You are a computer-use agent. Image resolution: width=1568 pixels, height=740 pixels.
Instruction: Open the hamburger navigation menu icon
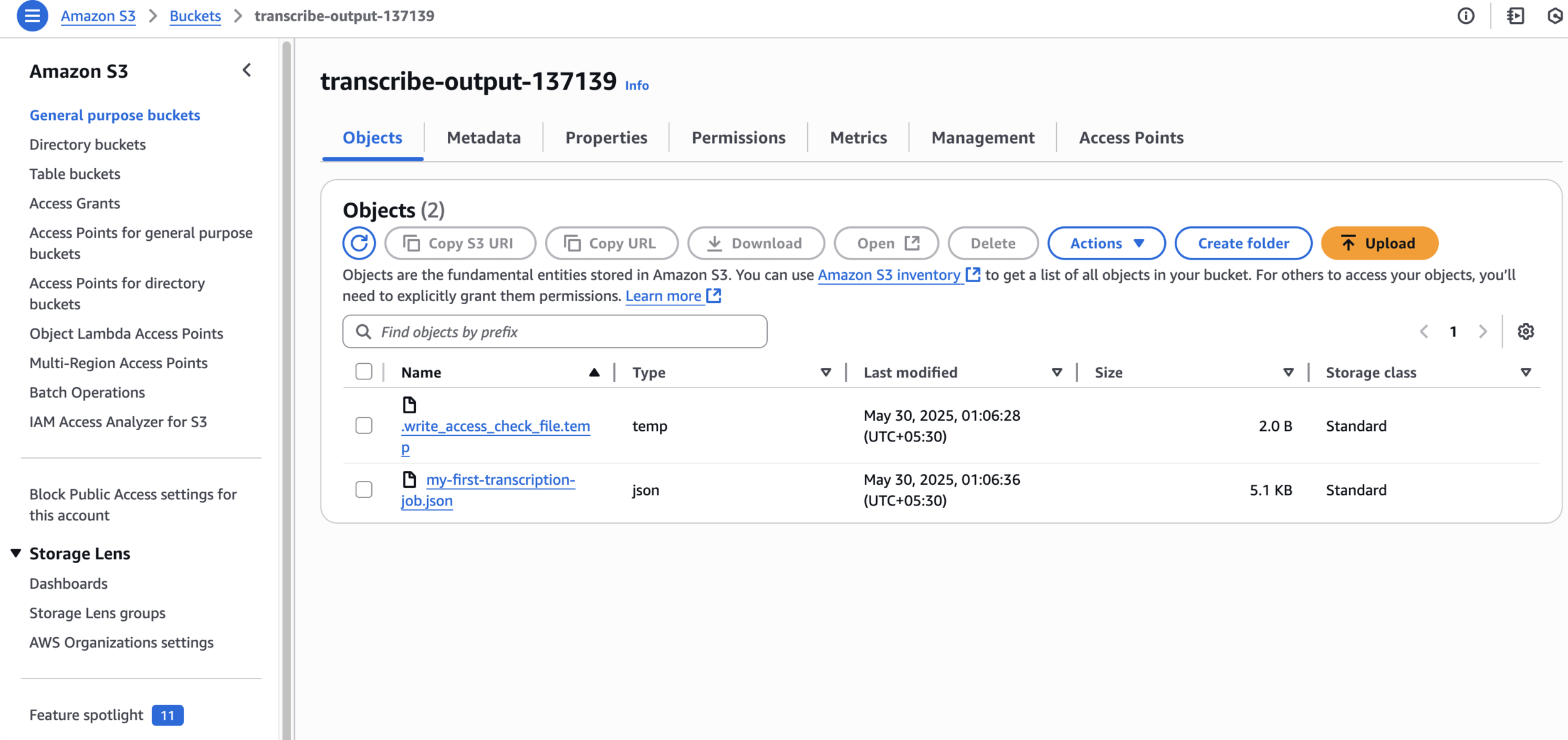[x=32, y=16]
